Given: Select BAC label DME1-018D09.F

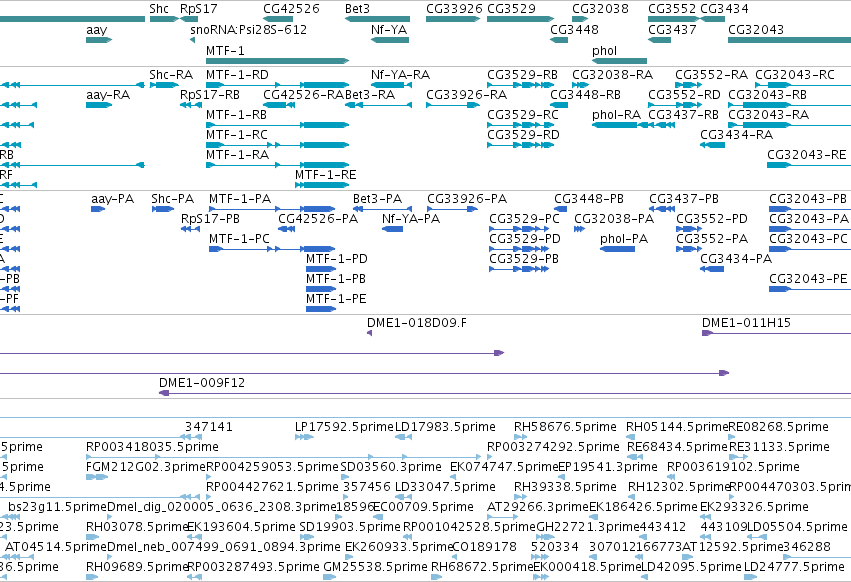Looking at the screenshot, I should click(417, 324).
